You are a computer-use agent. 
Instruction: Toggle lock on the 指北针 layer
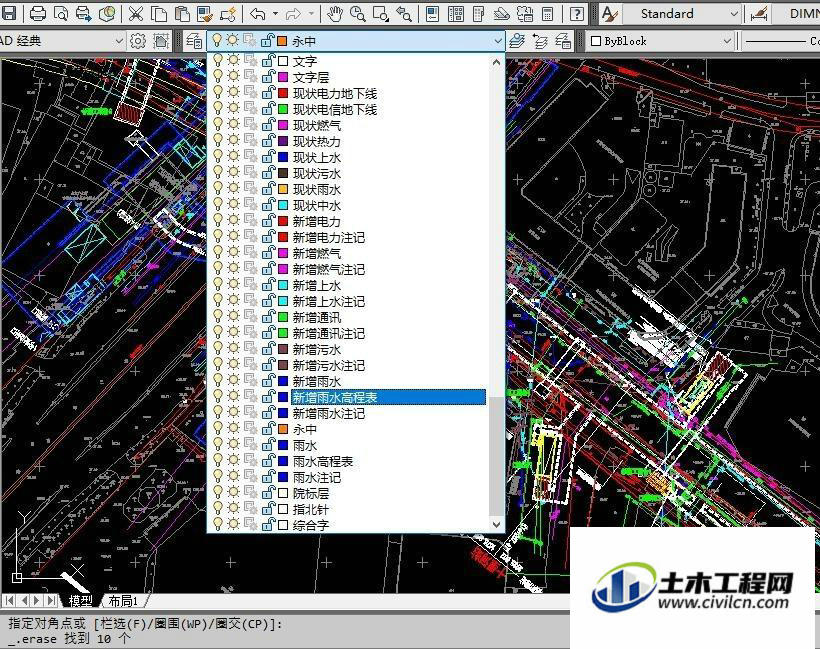point(268,509)
